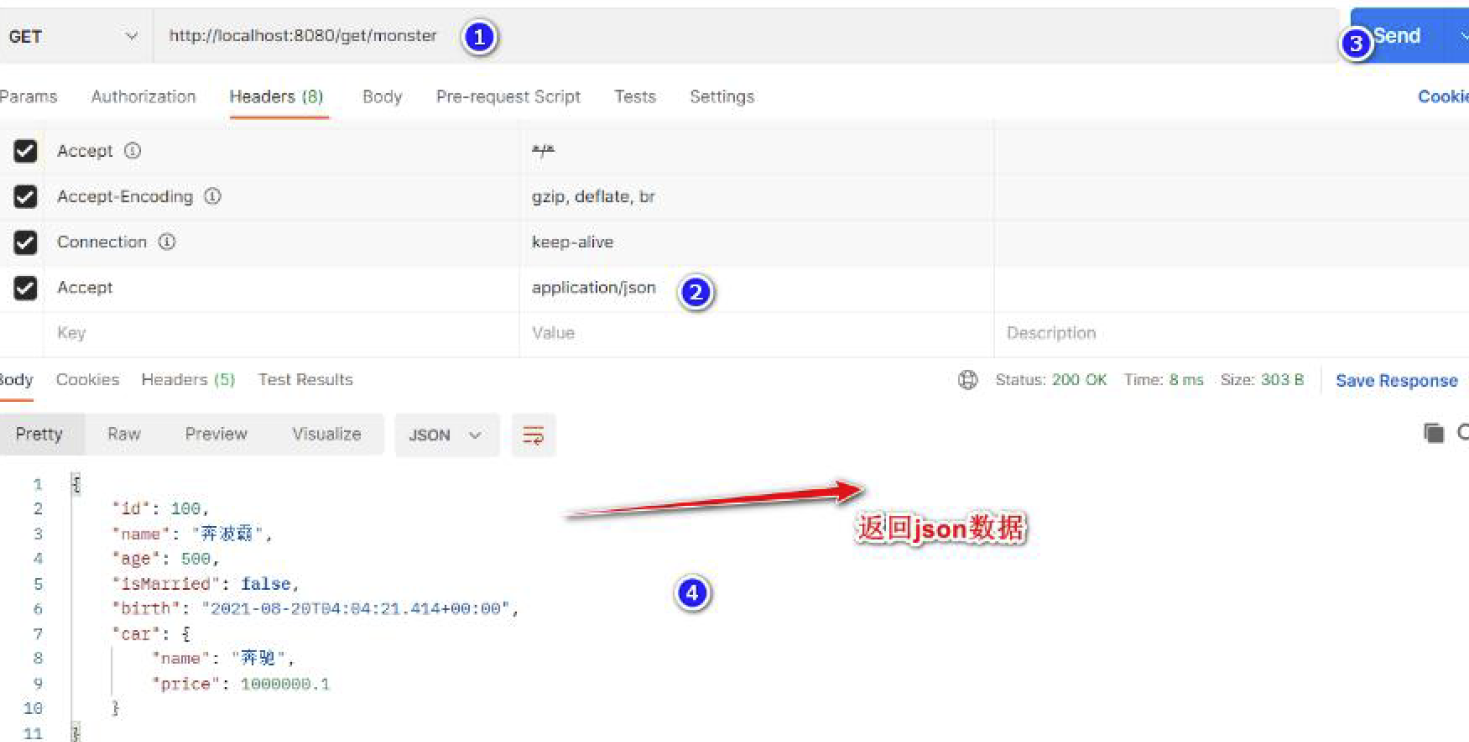Click the empty Key field in new header row
This screenshot has height=742, width=1469.
coord(280,333)
